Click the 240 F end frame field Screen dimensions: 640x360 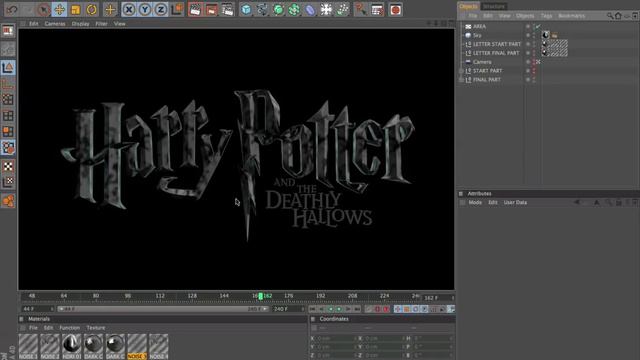click(288, 309)
